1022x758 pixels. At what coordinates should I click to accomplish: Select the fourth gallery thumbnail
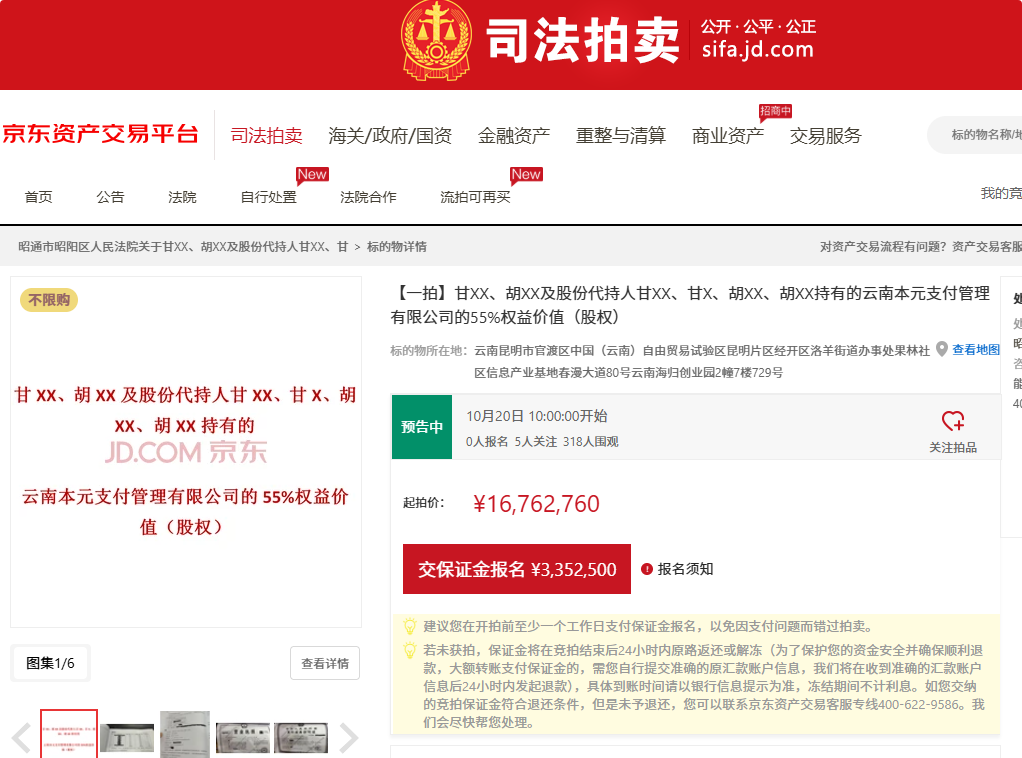(x=242, y=738)
